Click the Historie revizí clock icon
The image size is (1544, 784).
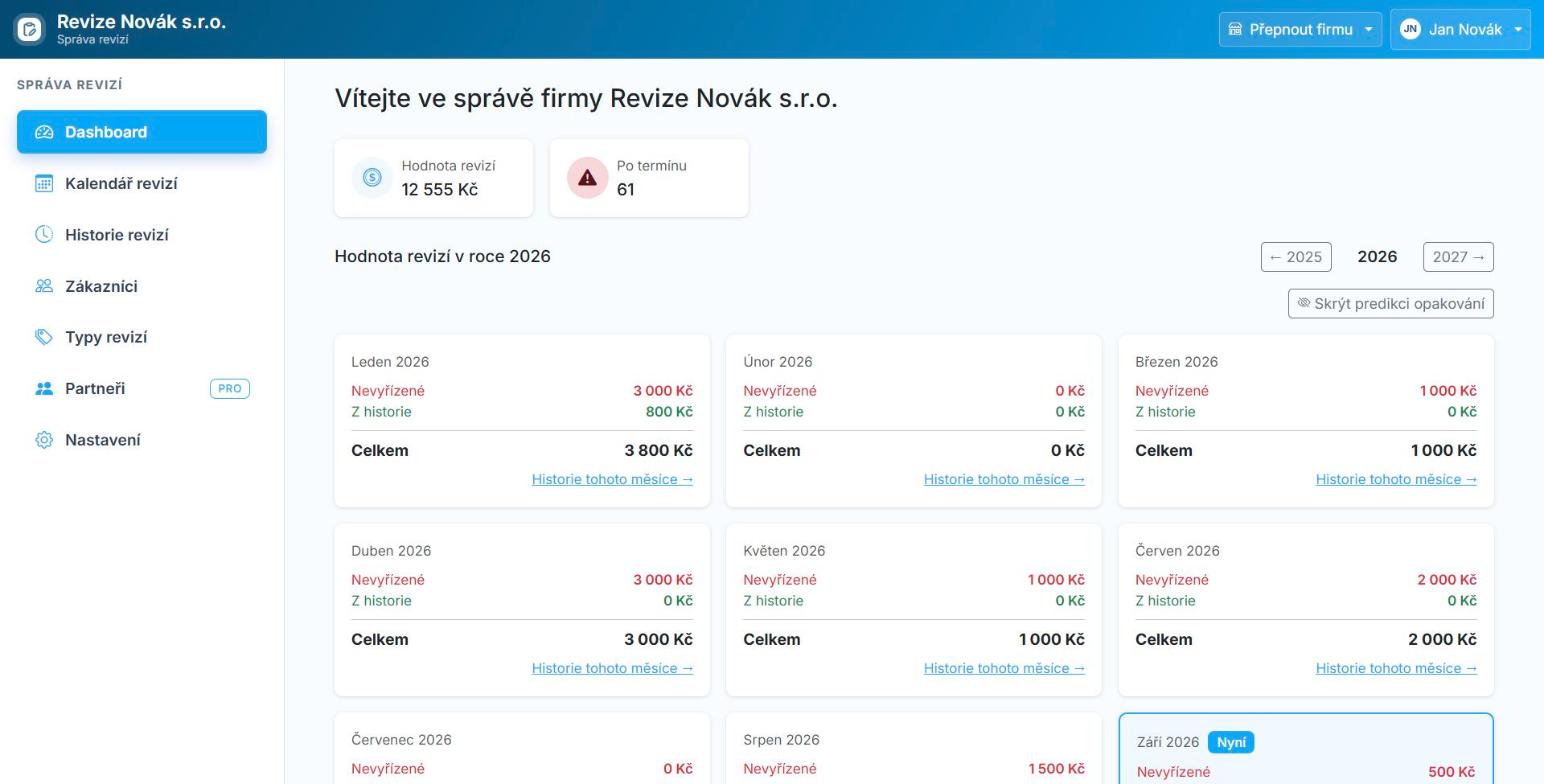(44, 234)
